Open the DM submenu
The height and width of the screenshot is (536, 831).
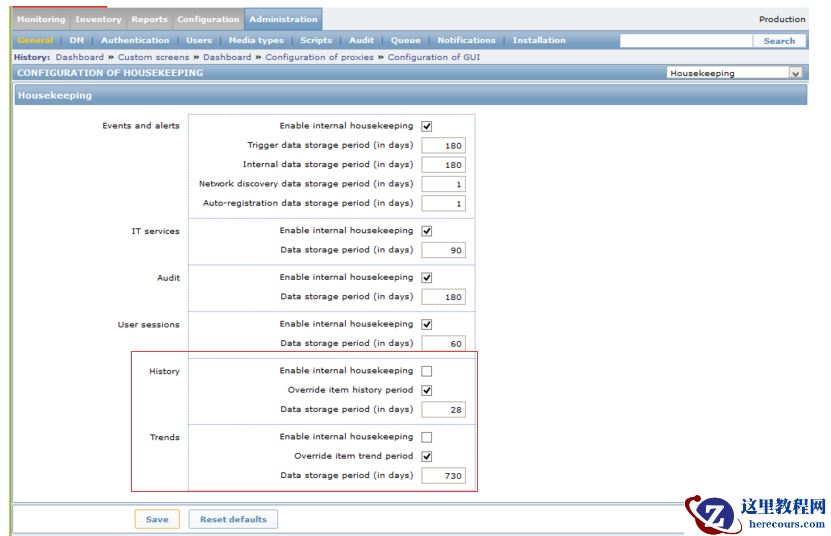(x=77, y=40)
